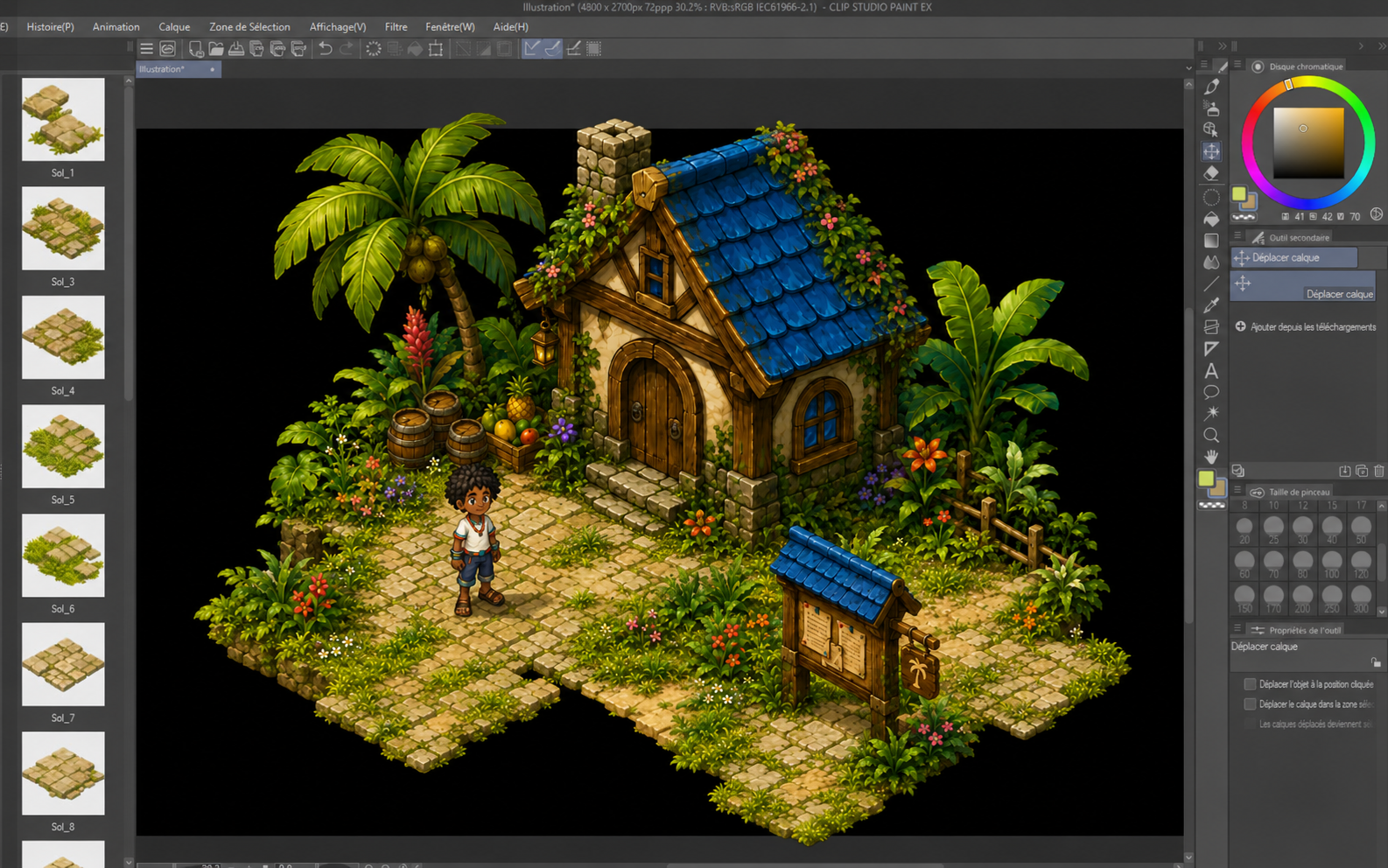
Task: Click the Clear outside selection dotted-square icon
Action: point(394,49)
